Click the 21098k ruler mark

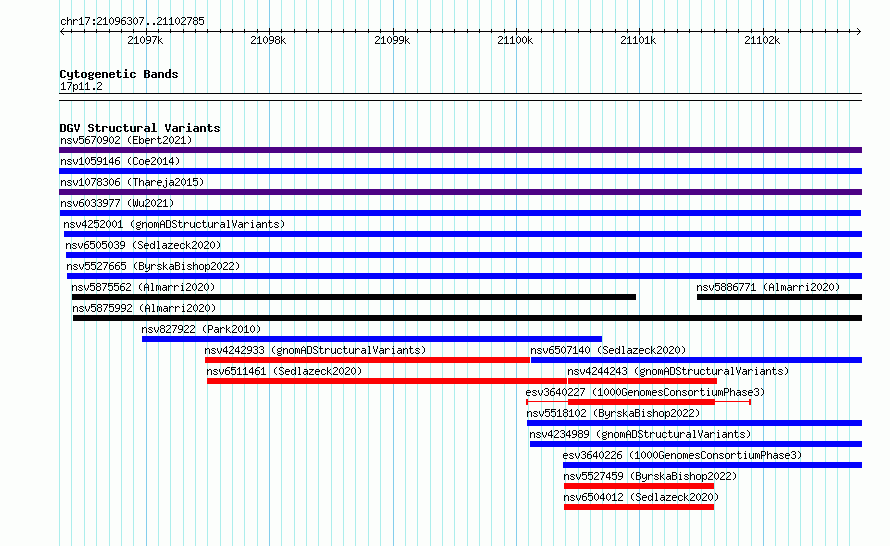point(268,40)
